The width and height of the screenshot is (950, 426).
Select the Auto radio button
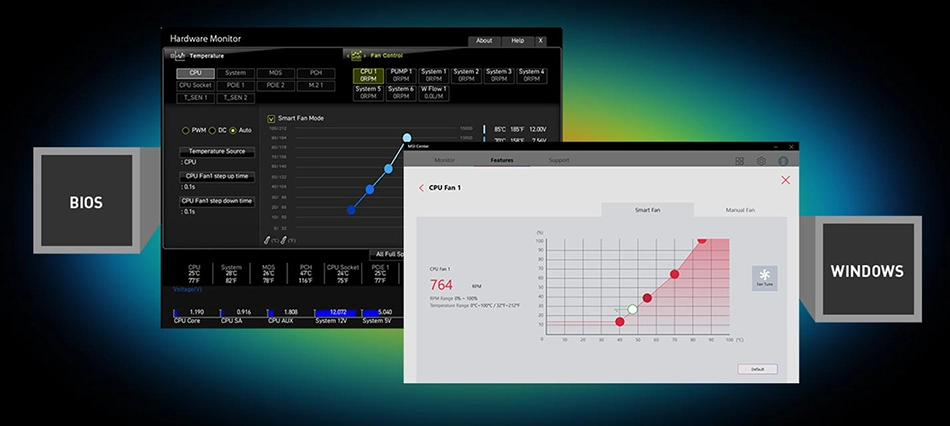coord(233,130)
